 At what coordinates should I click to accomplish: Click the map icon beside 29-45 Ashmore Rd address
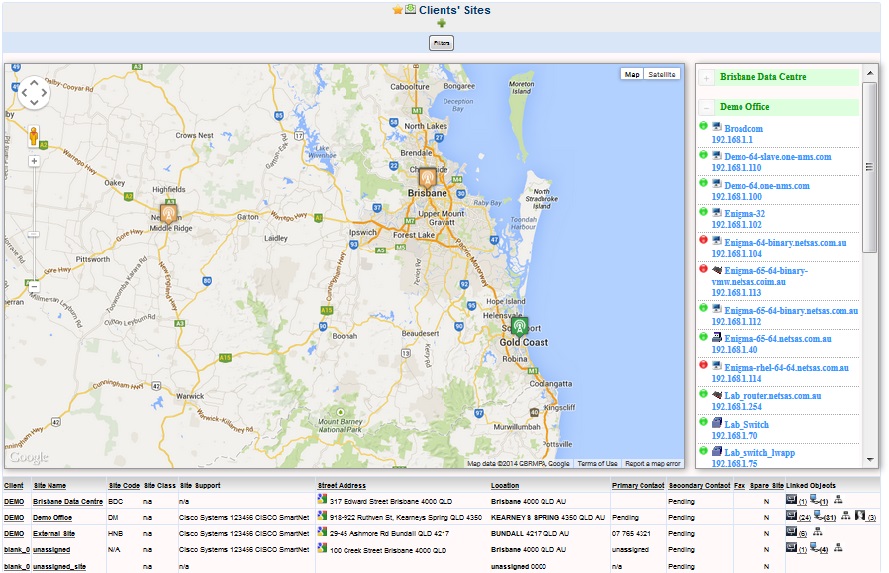(x=322, y=532)
